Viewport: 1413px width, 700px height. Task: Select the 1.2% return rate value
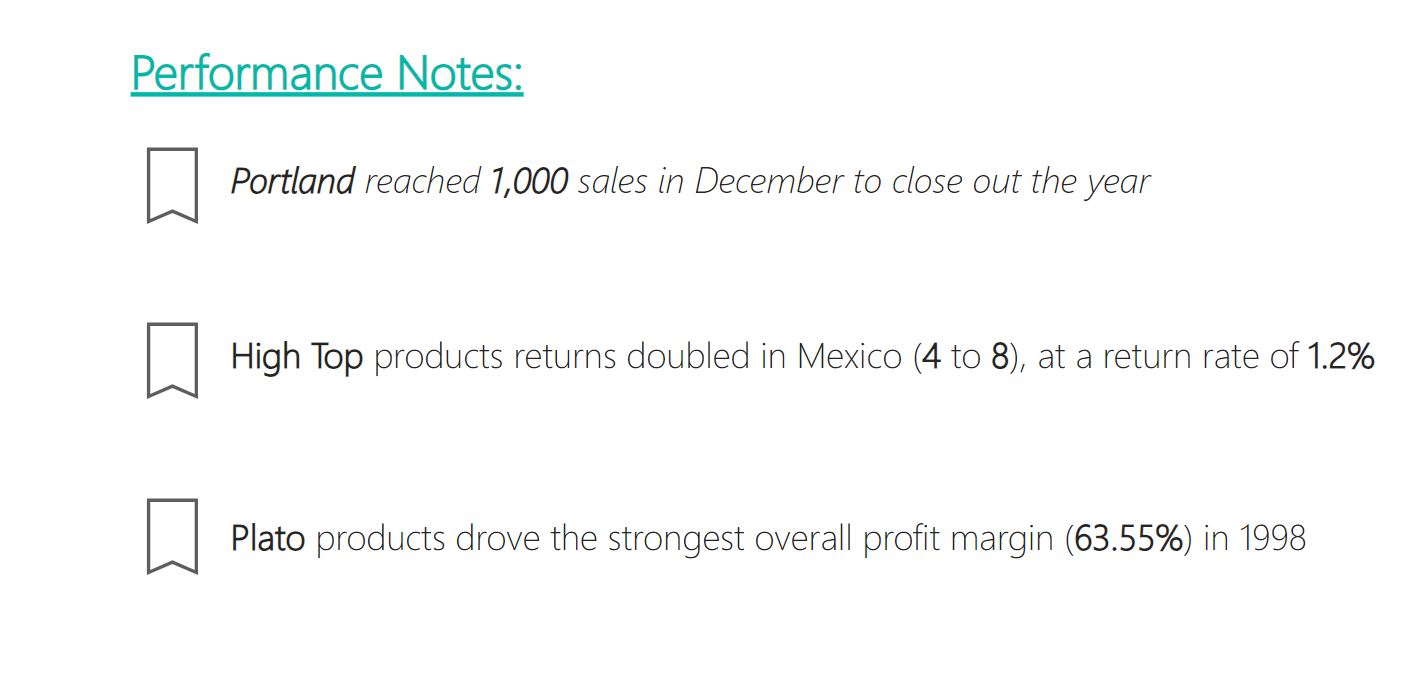(1341, 357)
